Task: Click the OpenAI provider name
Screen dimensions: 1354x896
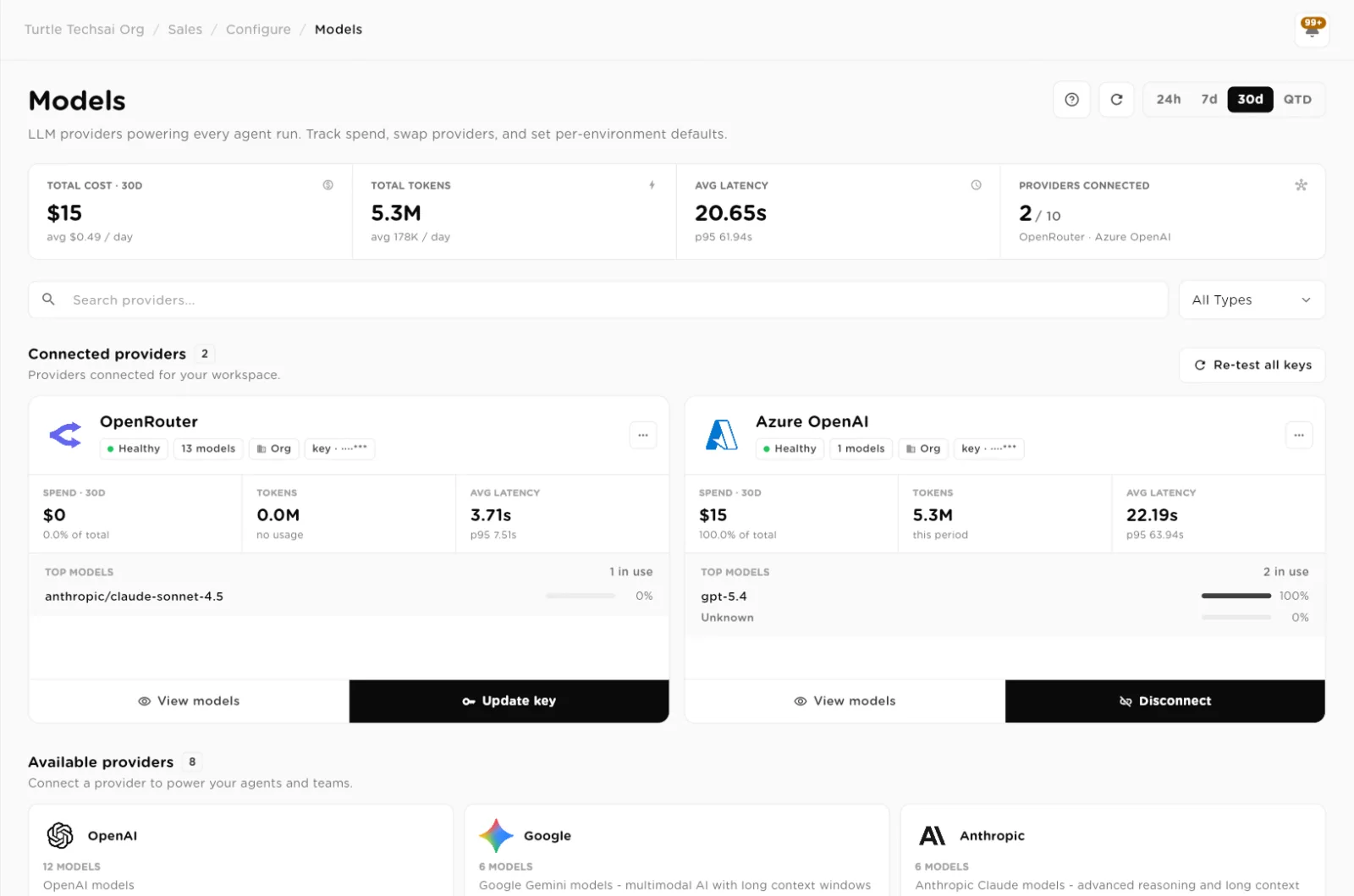Action: 113,835
